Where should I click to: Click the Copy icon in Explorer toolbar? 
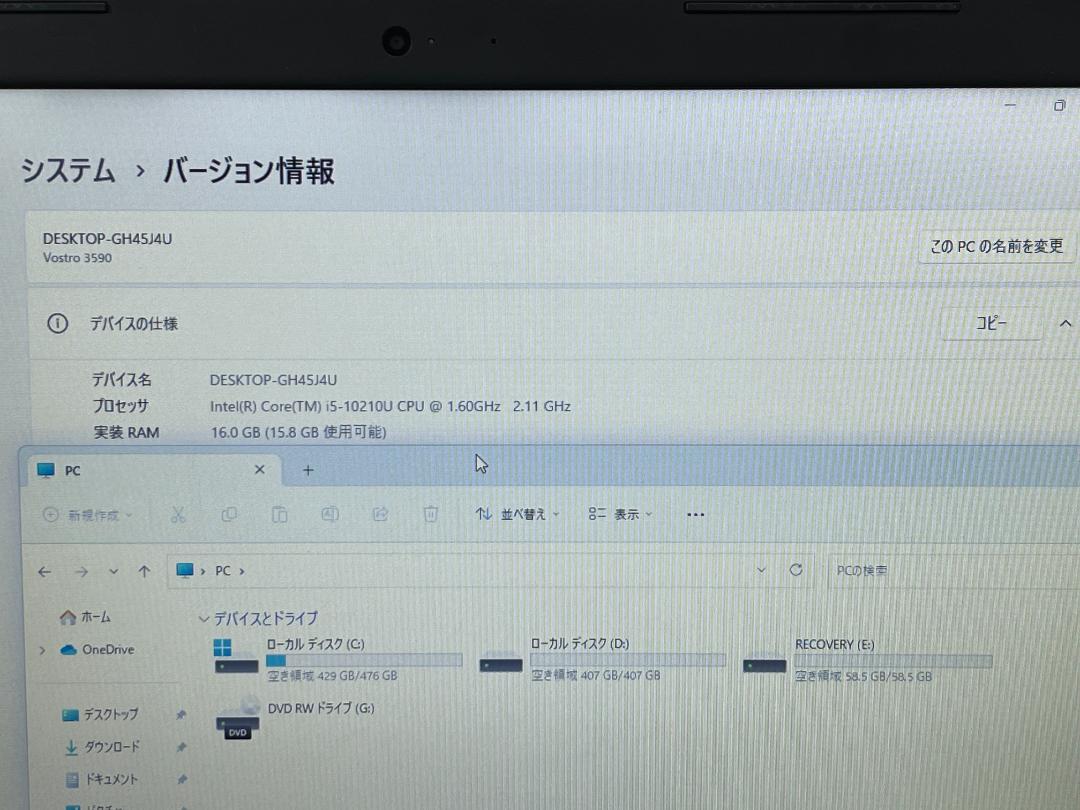pyautogui.click(x=229, y=515)
